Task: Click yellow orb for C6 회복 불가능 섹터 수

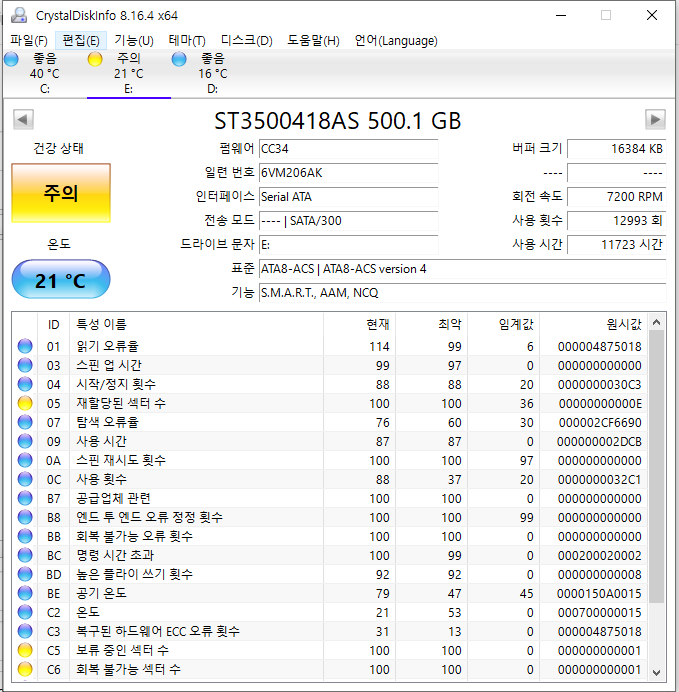Action: (x=25, y=669)
